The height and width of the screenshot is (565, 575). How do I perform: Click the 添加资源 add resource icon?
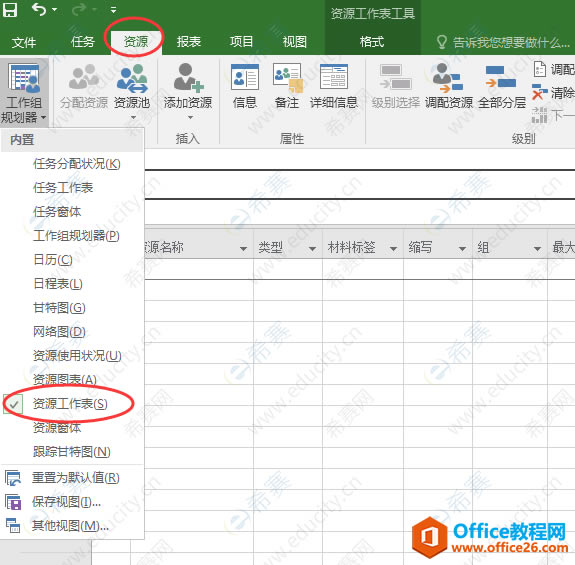click(x=188, y=77)
